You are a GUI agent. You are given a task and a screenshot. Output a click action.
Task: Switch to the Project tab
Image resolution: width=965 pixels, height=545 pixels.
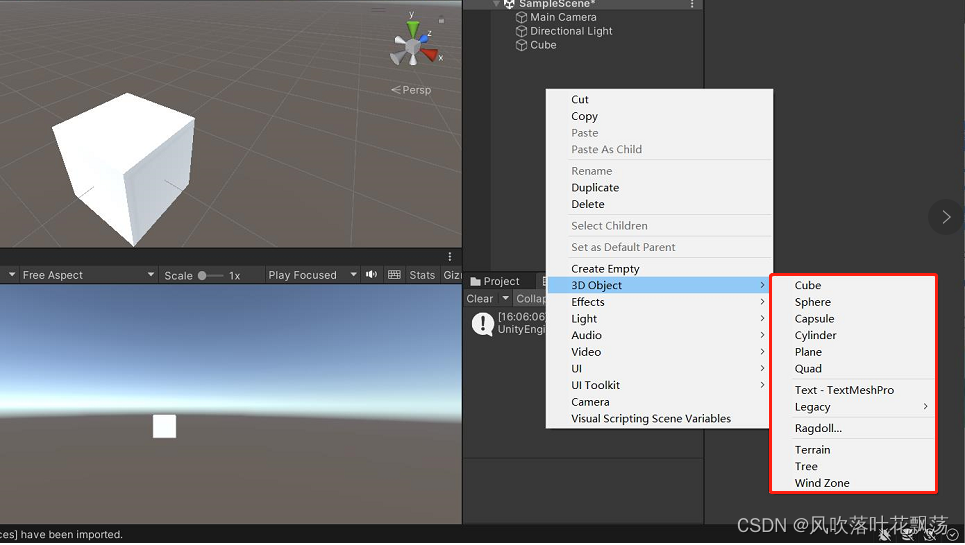[x=495, y=281]
